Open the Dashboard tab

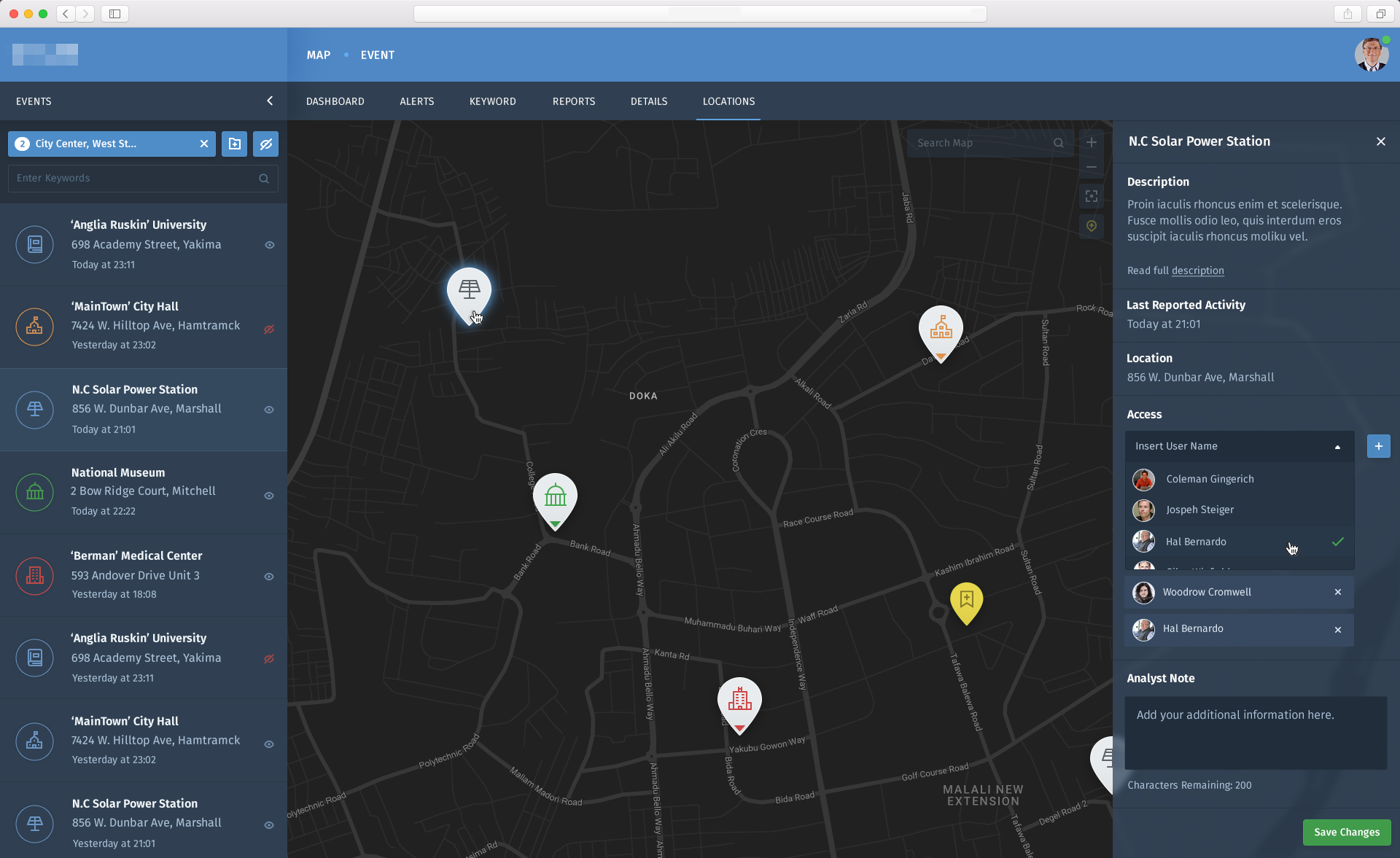(x=335, y=101)
